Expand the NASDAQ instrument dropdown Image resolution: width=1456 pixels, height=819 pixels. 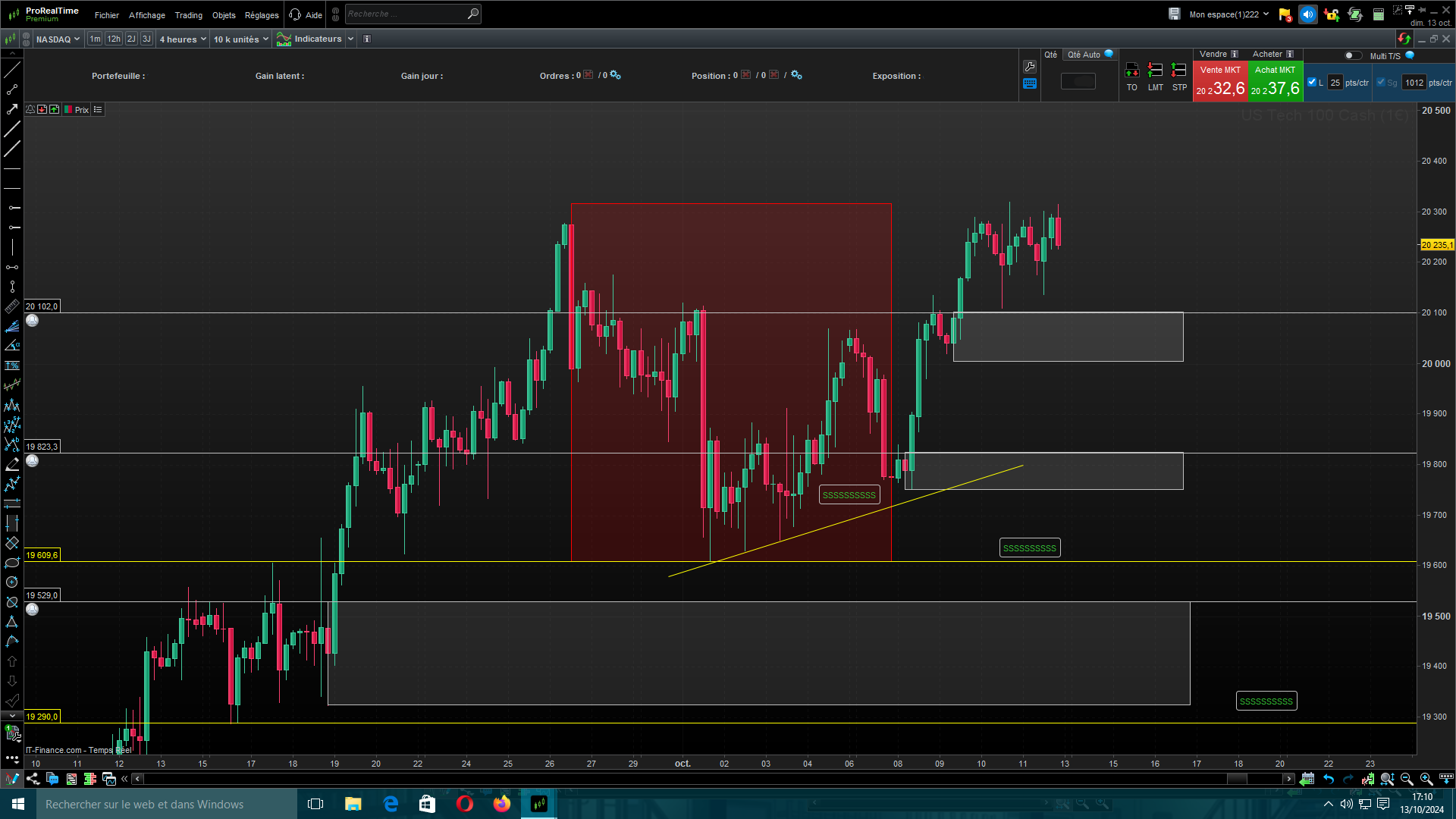[58, 39]
